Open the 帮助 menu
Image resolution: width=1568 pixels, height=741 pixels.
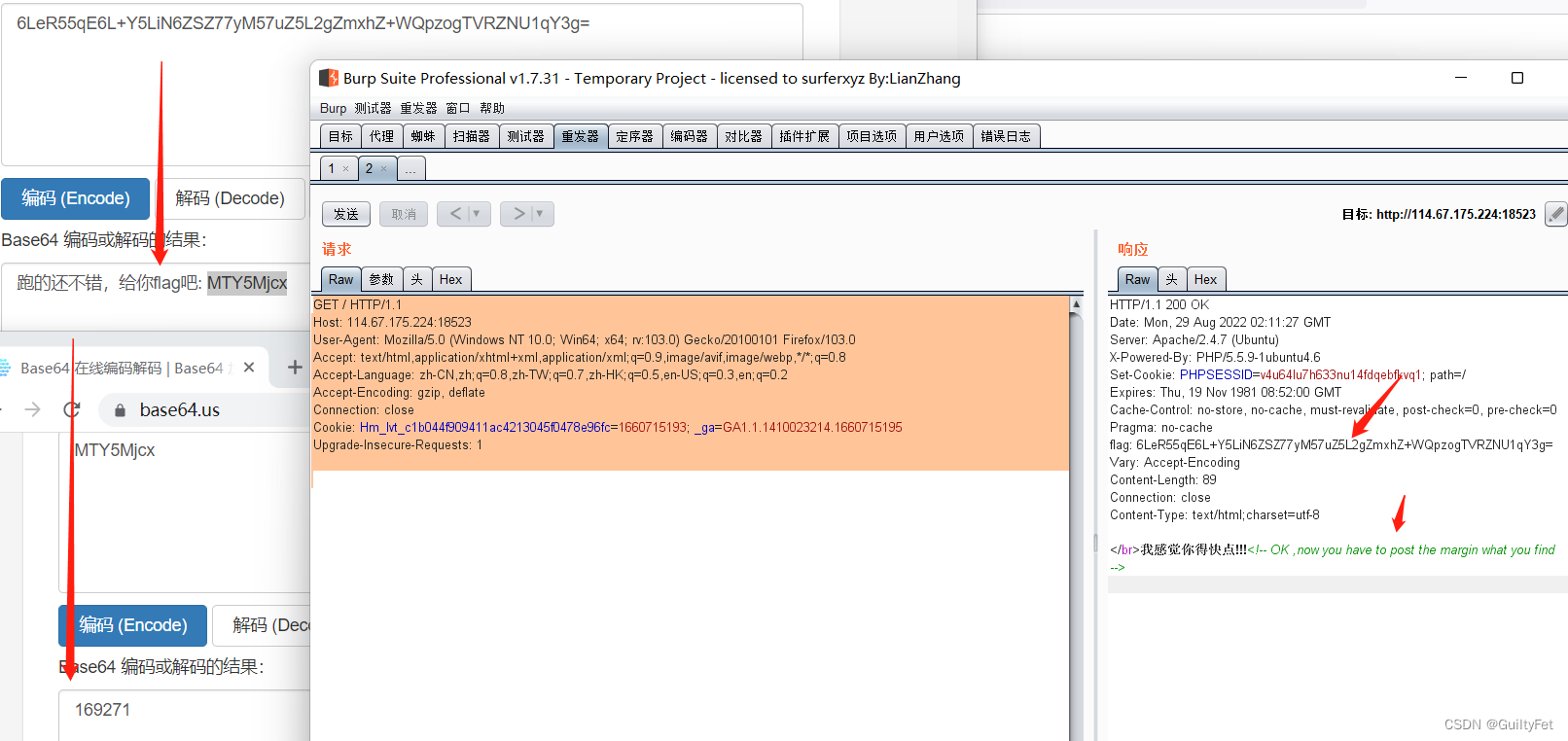point(492,108)
